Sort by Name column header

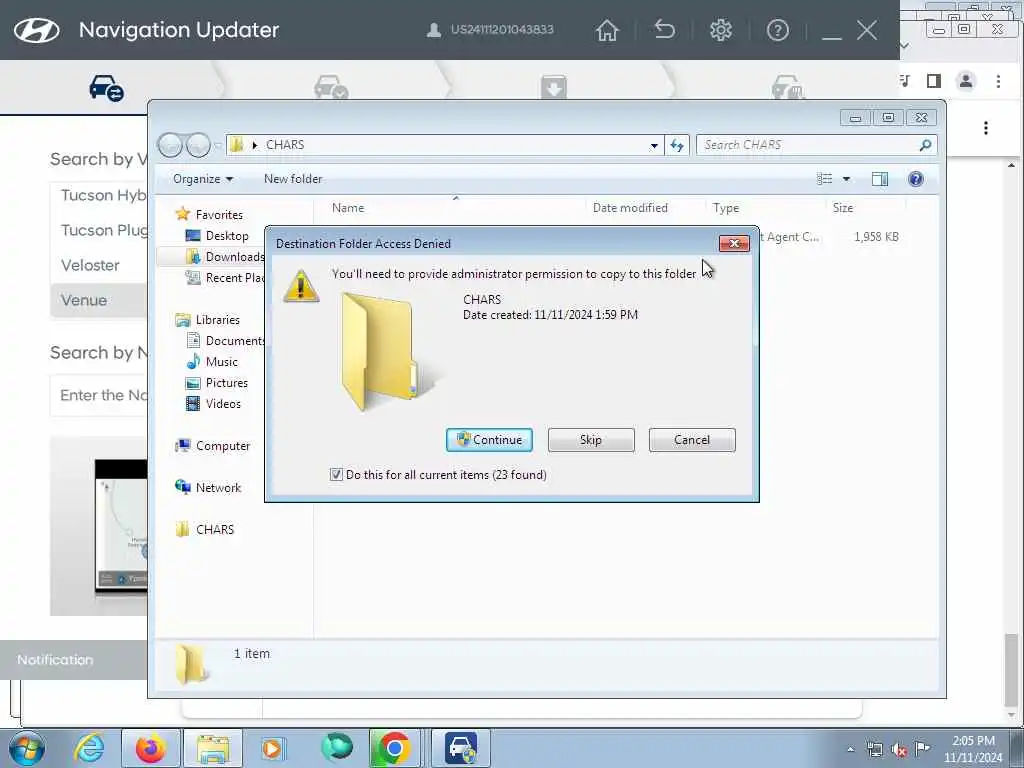pos(347,208)
